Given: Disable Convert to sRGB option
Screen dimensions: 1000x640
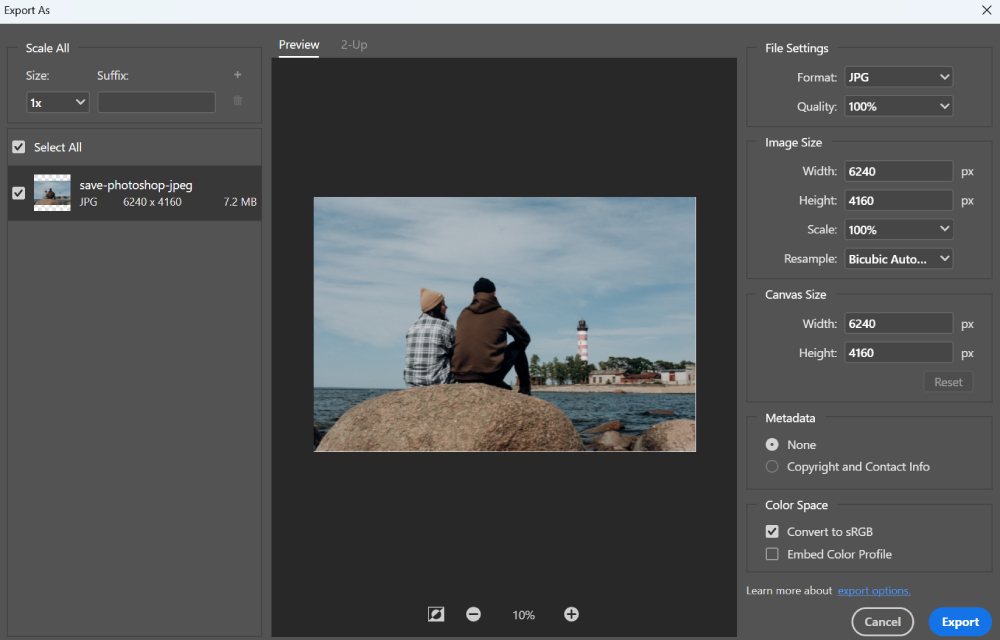Looking at the screenshot, I should [772, 532].
